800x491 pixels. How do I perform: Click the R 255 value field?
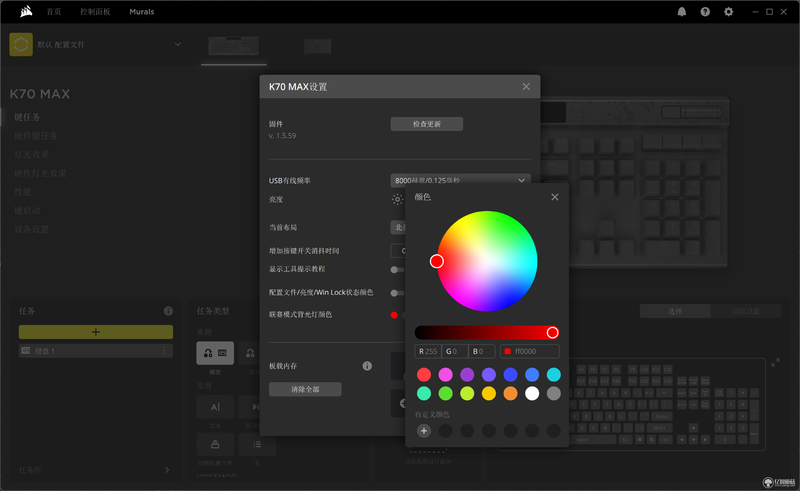click(428, 351)
